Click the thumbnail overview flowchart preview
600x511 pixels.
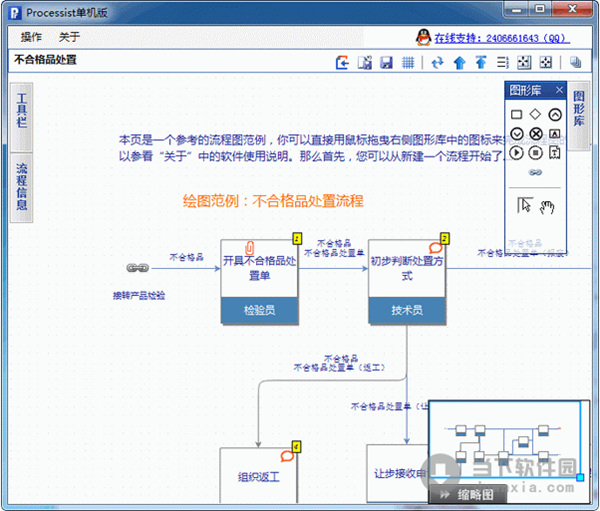coord(504,439)
